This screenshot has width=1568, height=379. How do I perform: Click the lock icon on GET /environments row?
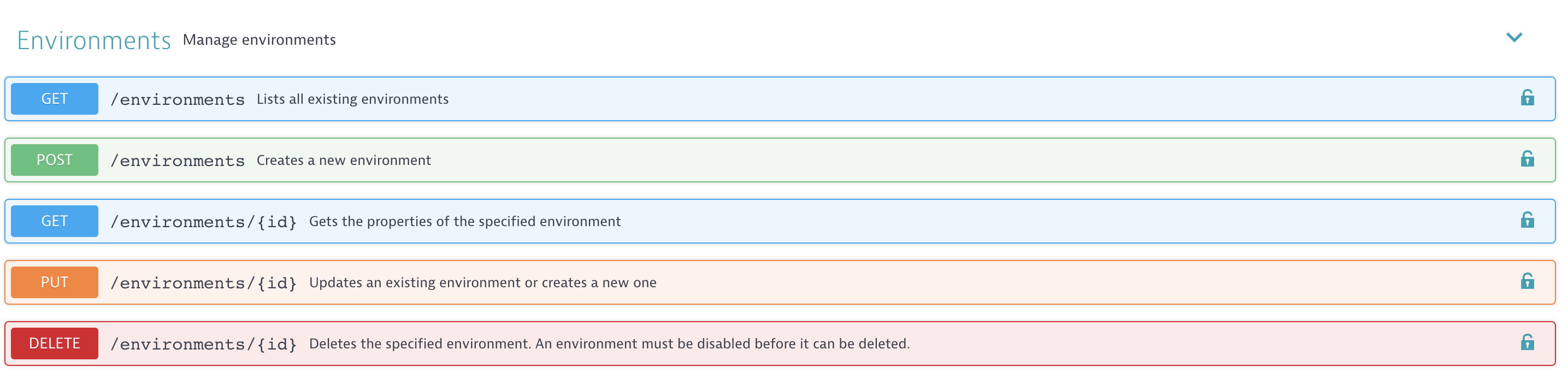1526,98
